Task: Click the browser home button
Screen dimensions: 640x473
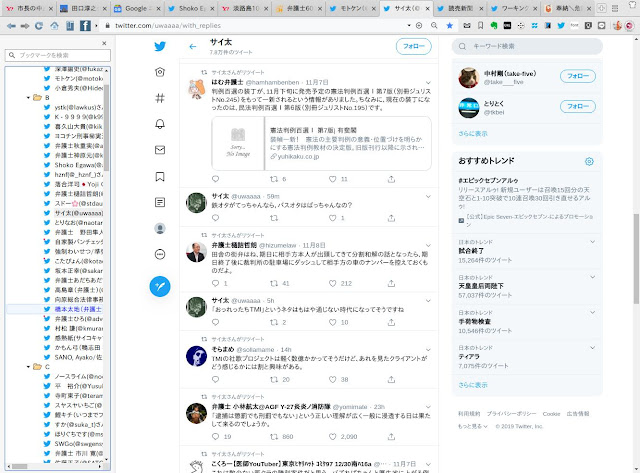Action: point(54,26)
